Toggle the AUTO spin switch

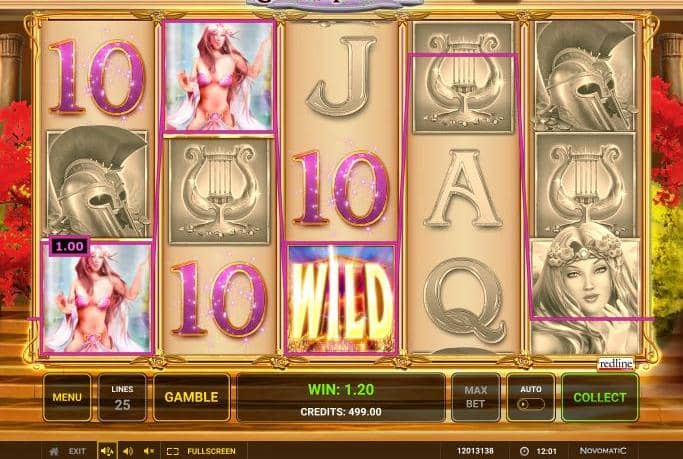click(531, 404)
